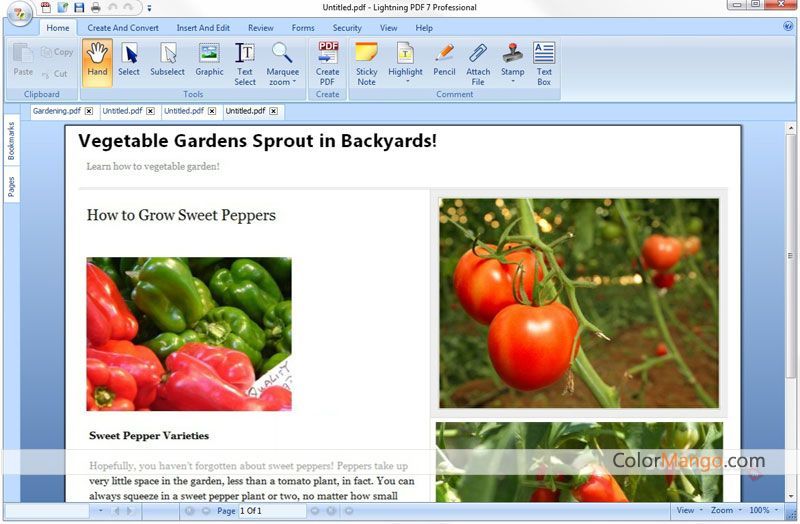Click 'Sweet Pepper Varieties' subheading
Viewport: 800px width, 524px height.
149,436
